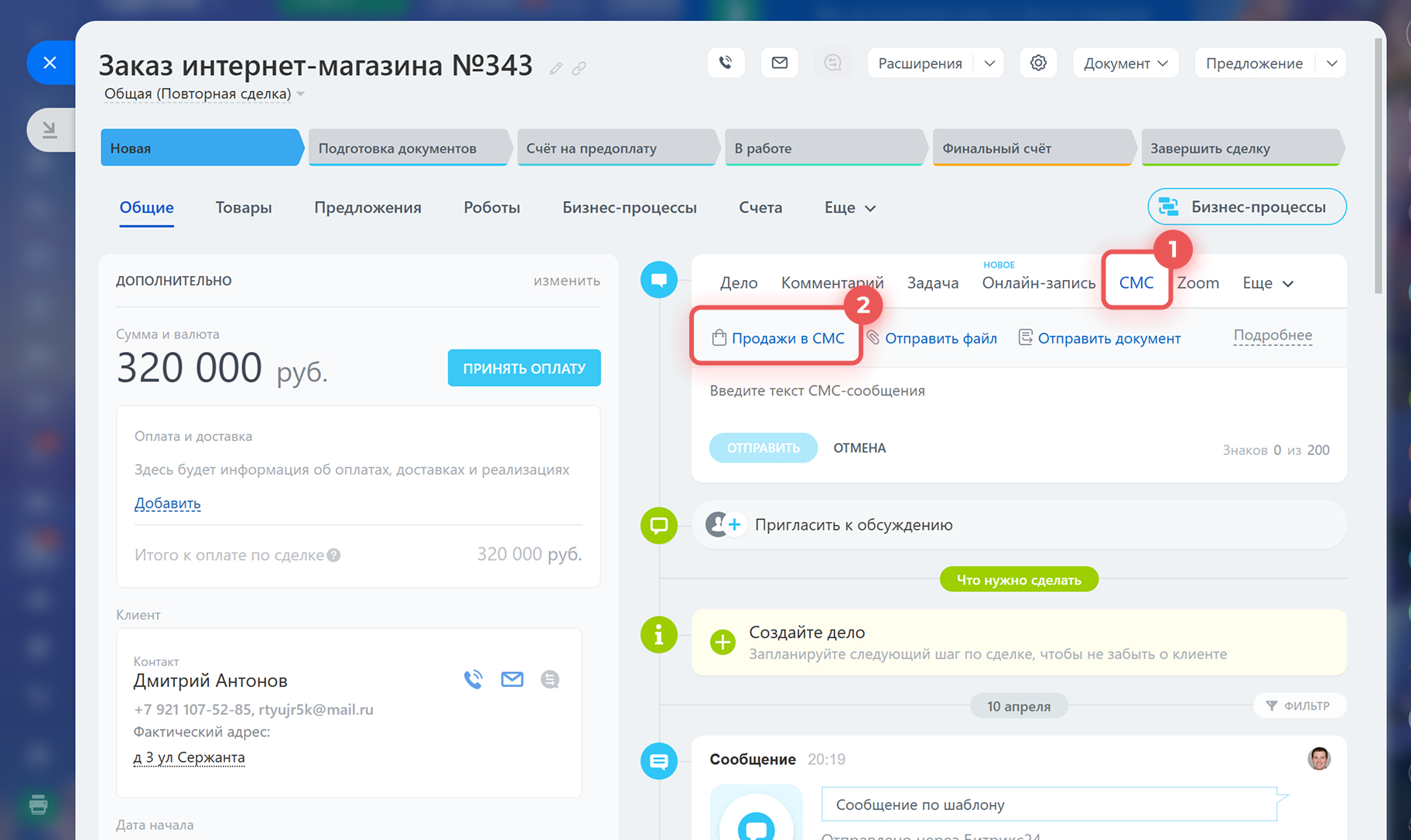Click изменить in Дополнительно section
1411x840 pixels.
(566, 280)
